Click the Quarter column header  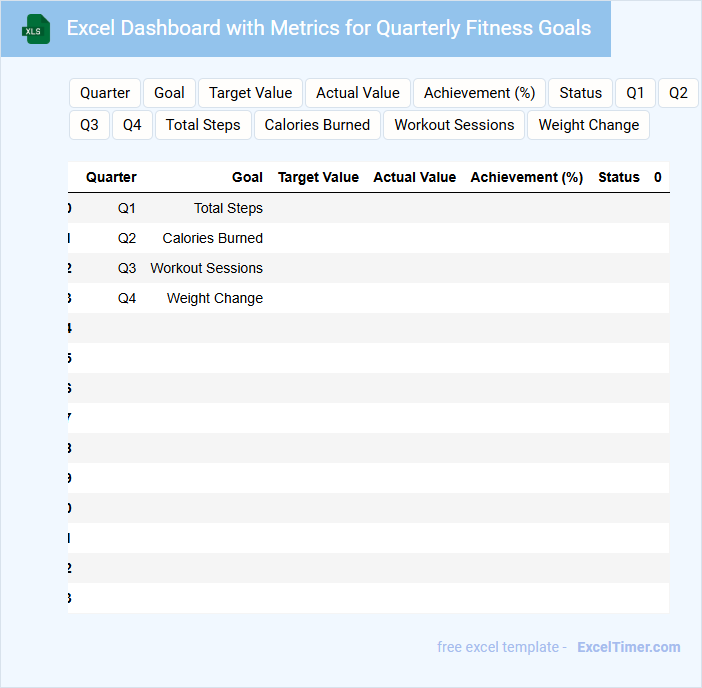point(111,177)
